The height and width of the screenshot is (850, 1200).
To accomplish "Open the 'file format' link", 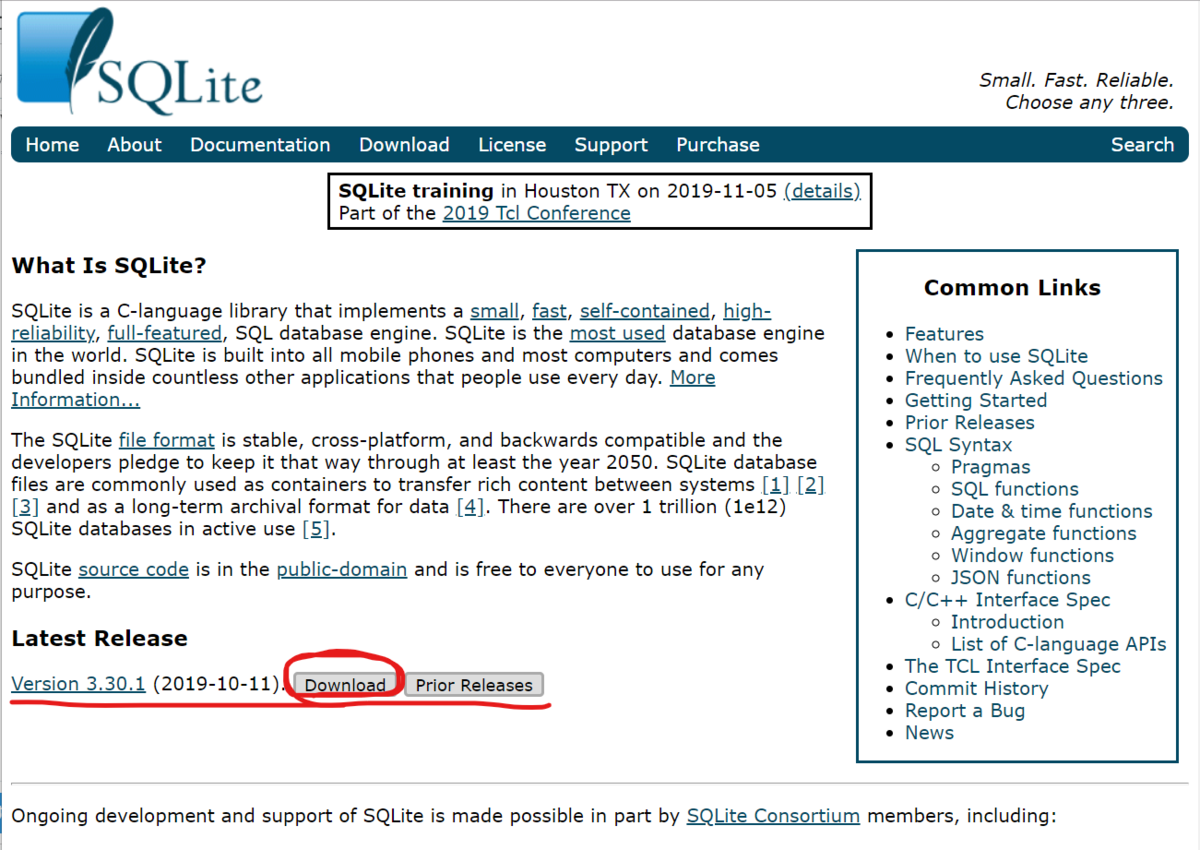I will (167, 440).
